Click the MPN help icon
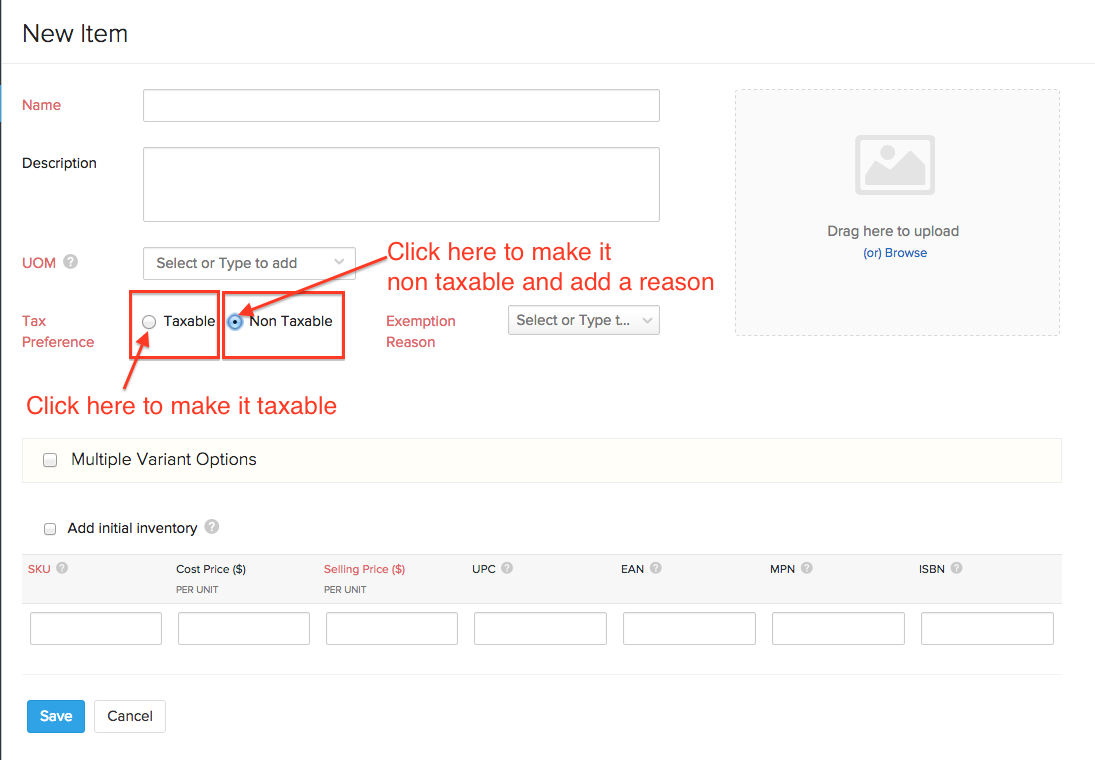The height and width of the screenshot is (760, 1095). pyautogui.click(x=806, y=568)
